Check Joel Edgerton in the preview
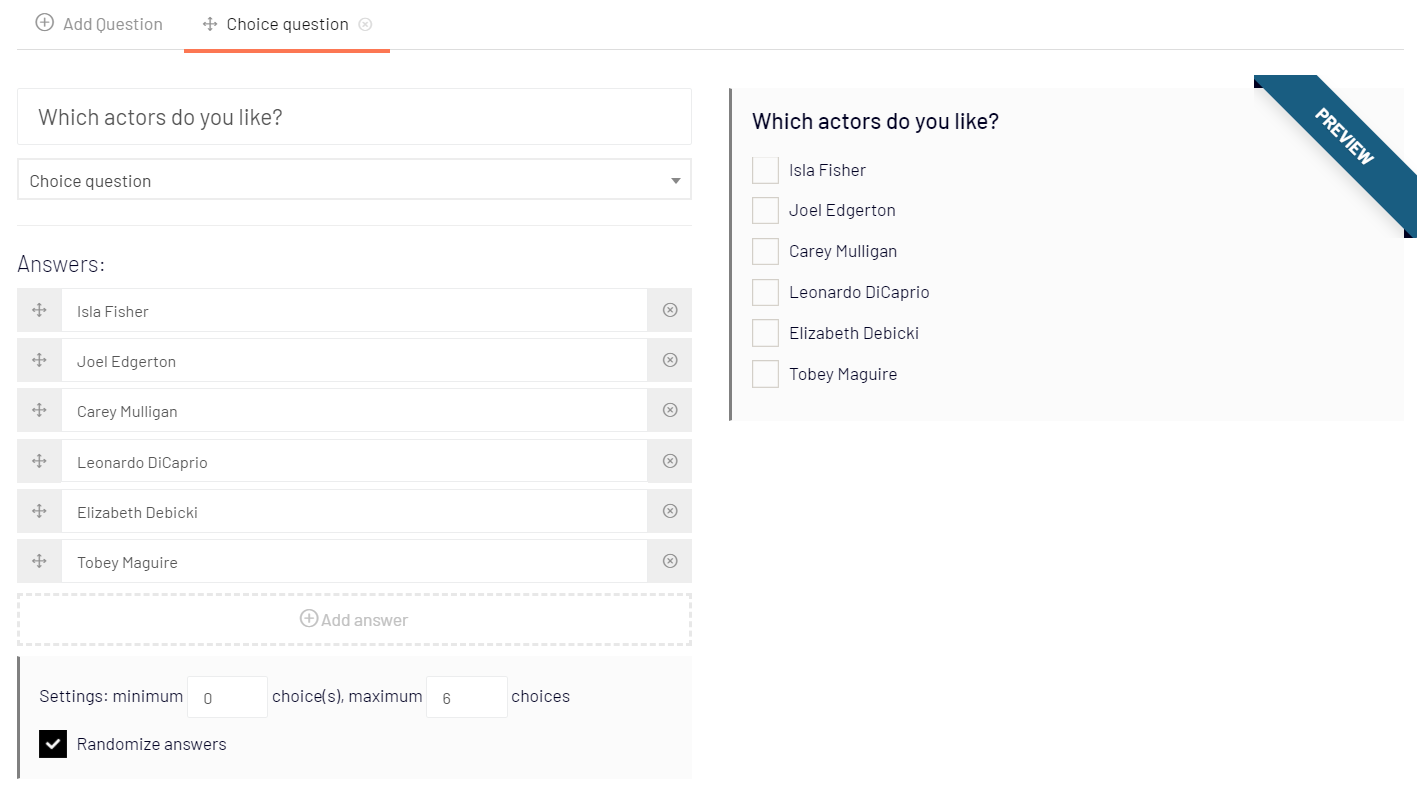Viewport: 1422px width, 792px height. tap(765, 210)
